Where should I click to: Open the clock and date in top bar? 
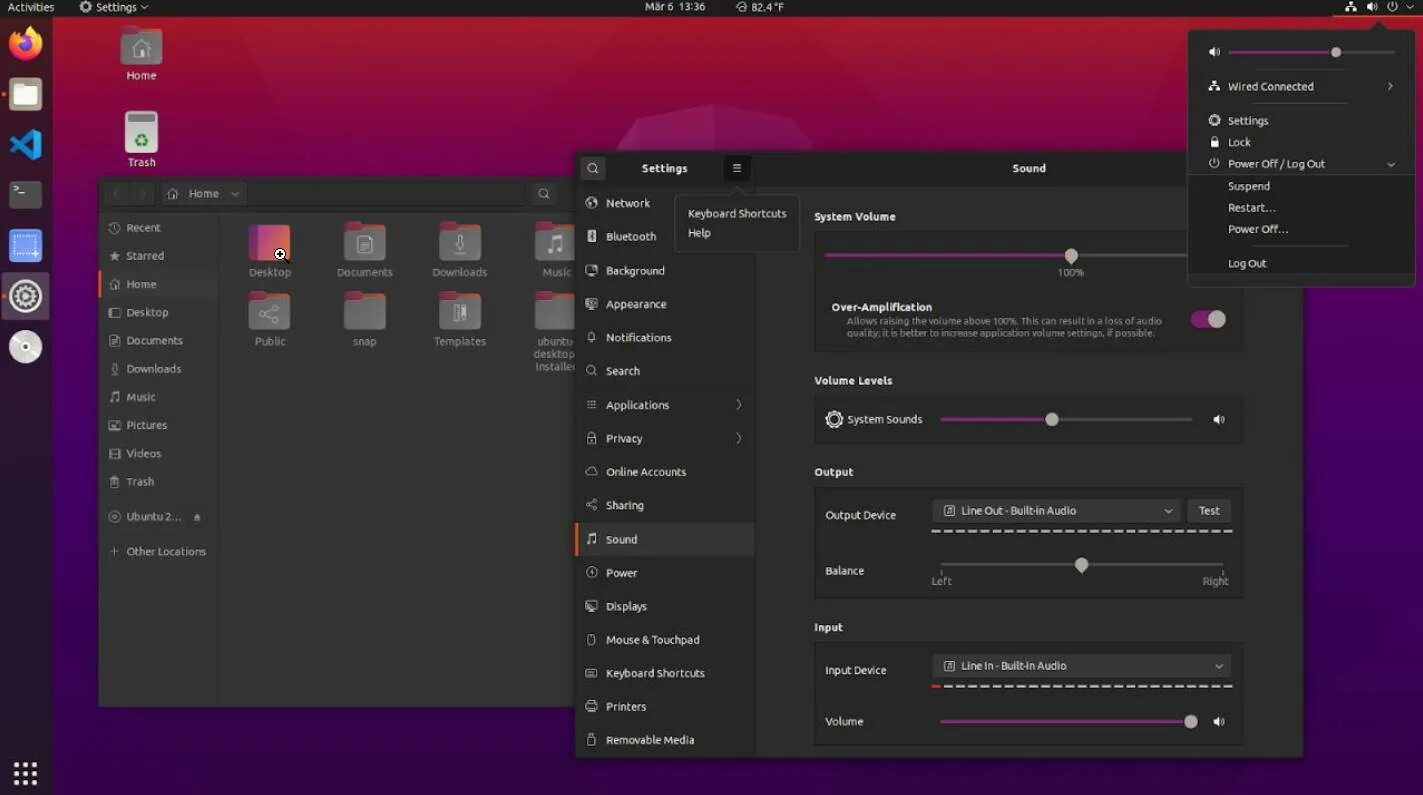(675, 7)
